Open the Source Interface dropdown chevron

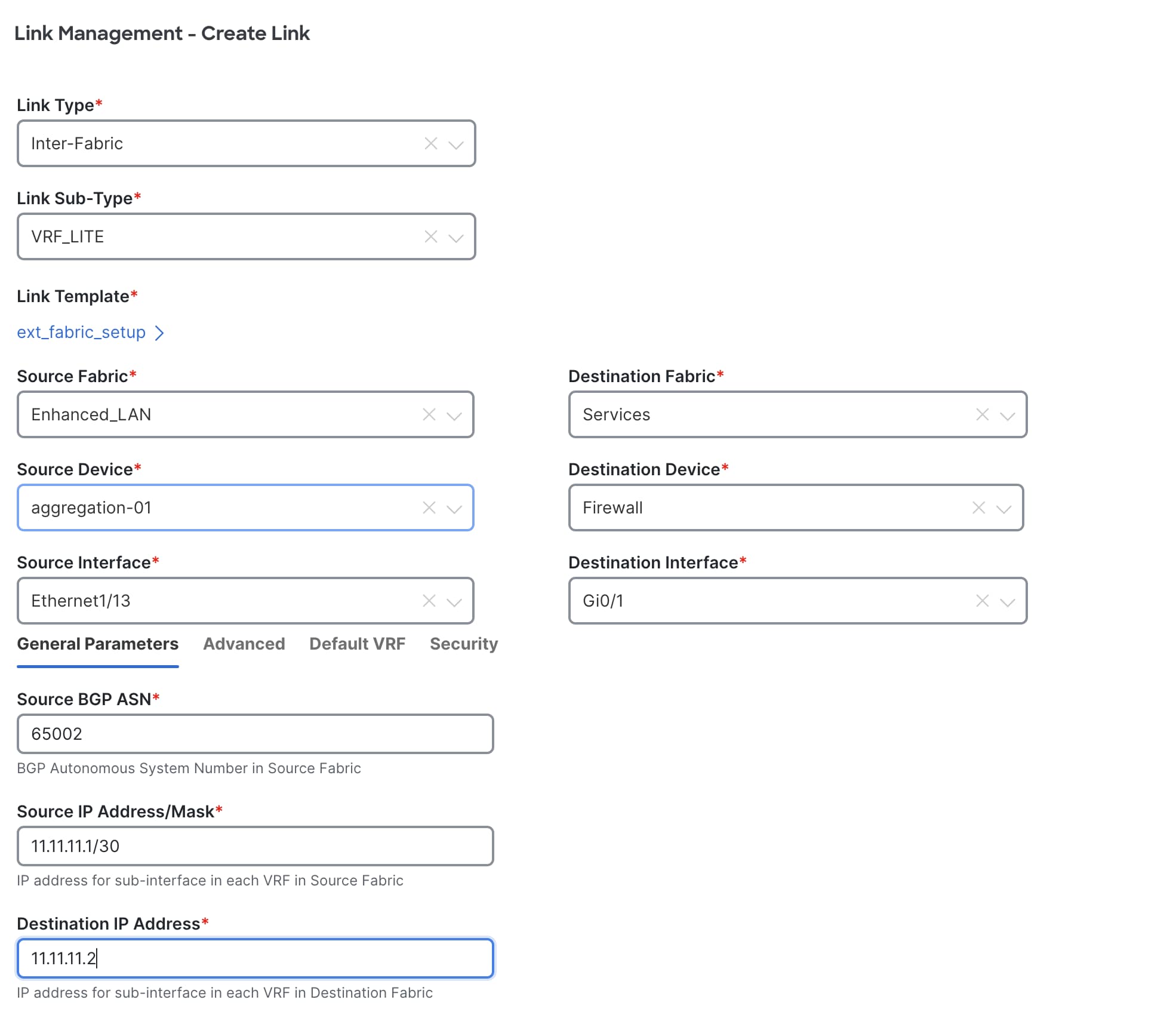pos(454,602)
